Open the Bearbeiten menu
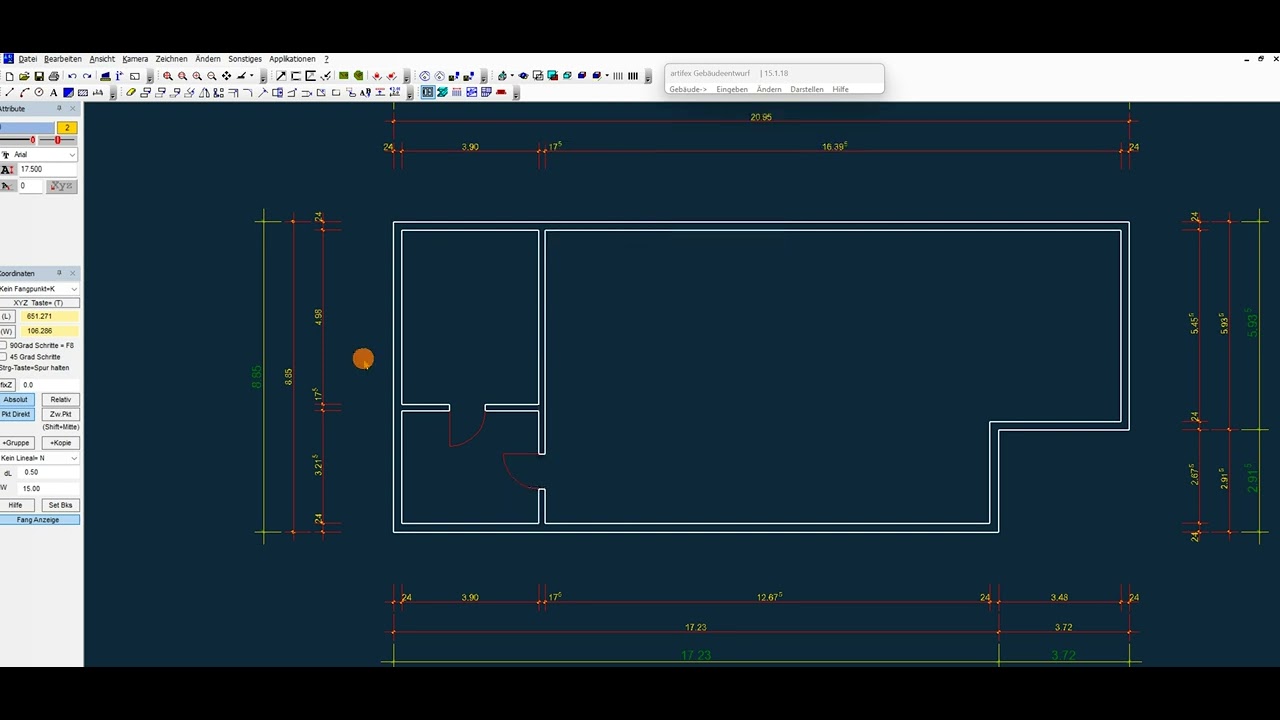The height and width of the screenshot is (720, 1280). click(62, 59)
